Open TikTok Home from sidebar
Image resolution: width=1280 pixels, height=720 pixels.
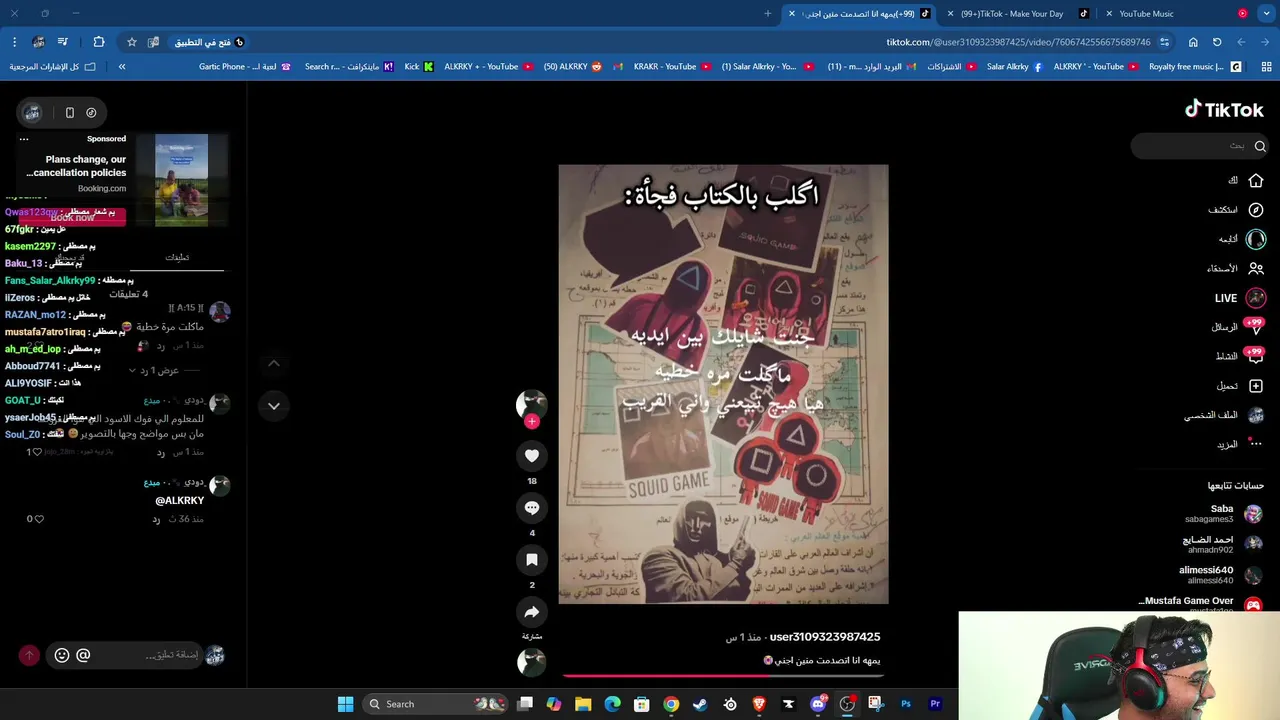click(x=1246, y=181)
